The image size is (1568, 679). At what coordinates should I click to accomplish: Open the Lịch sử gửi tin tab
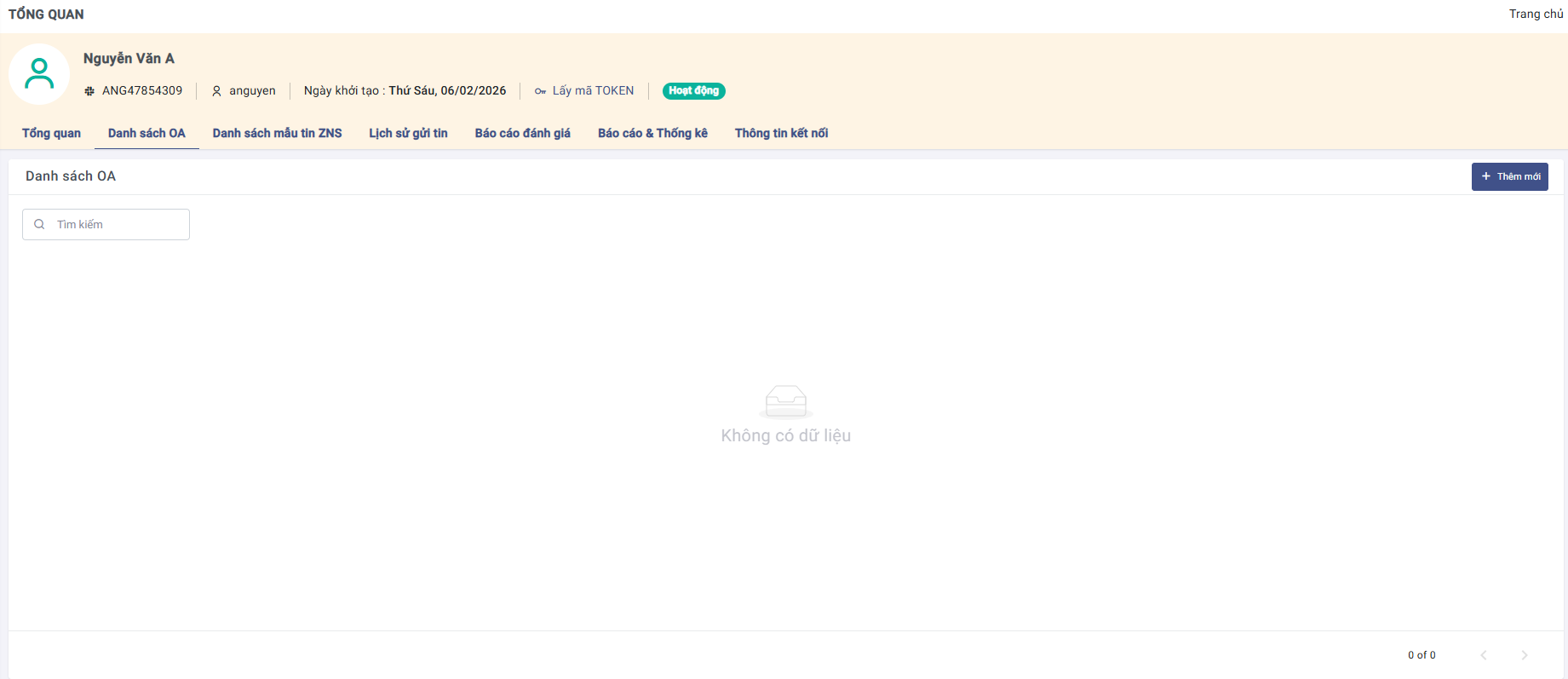tap(408, 133)
